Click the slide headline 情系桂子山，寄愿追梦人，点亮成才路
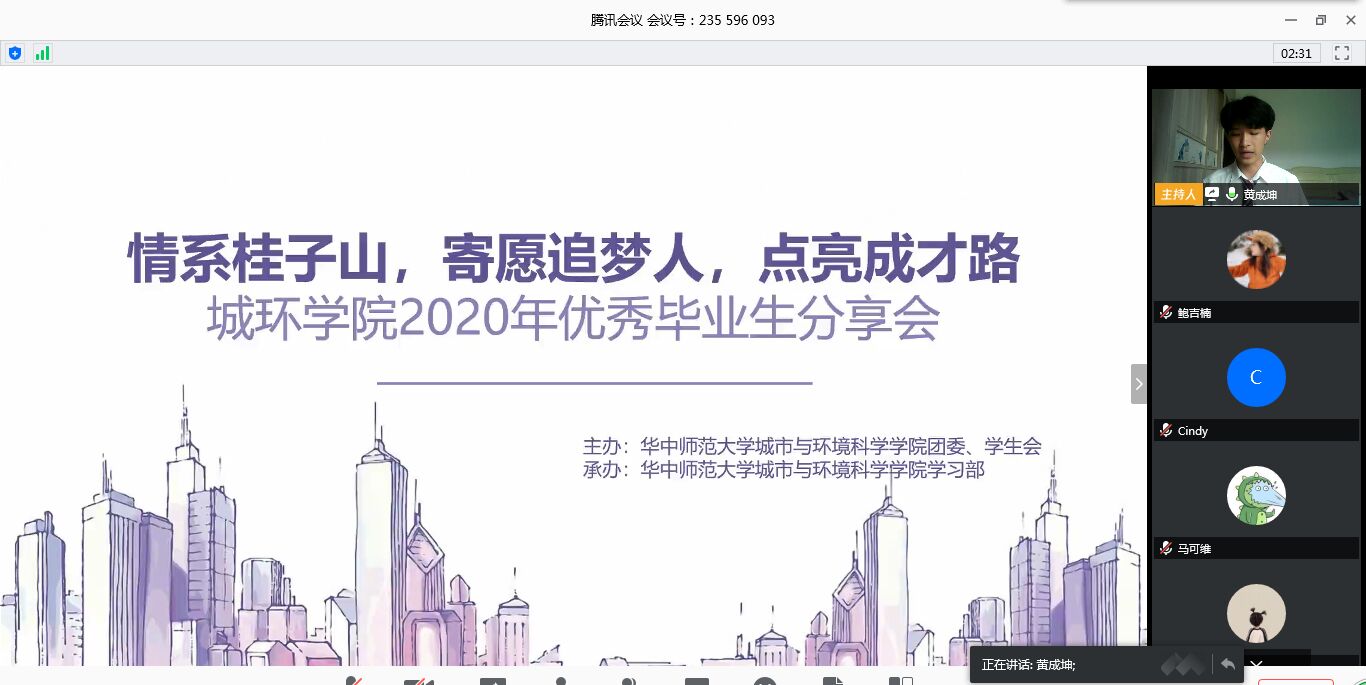1366x685 pixels. tap(574, 259)
